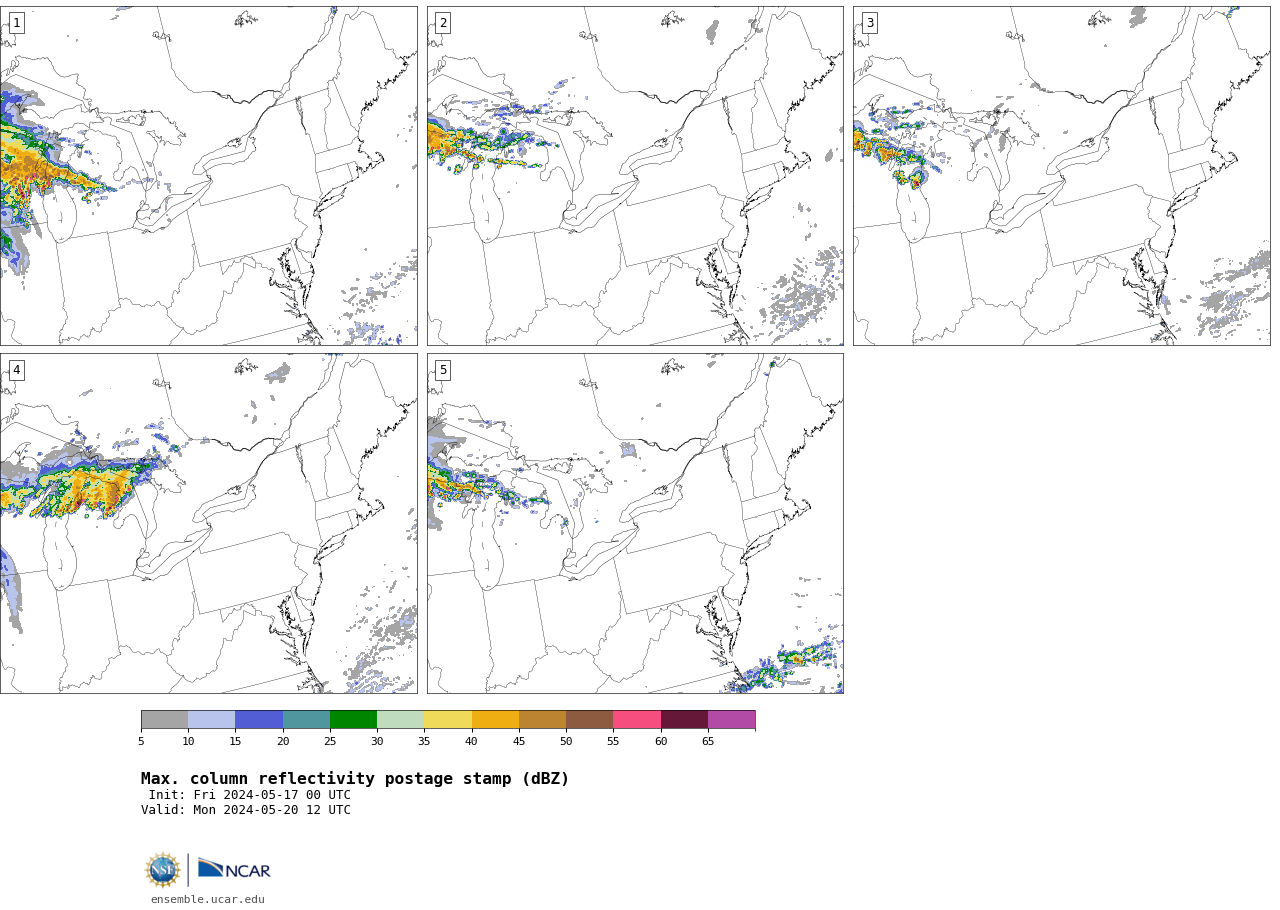This screenshot has width=1280, height=910.
Task: Click the blue 15-20 dBZ swatch
Action: [259, 720]
